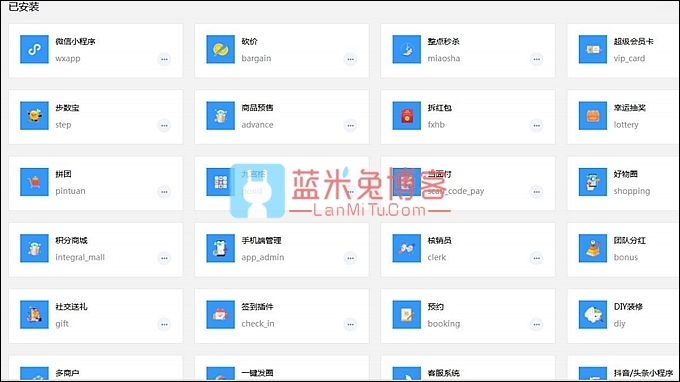This screenshot has width=680, height=382.
Task: Open the pond nine-grid icon
Action: [x=220, y=182]
